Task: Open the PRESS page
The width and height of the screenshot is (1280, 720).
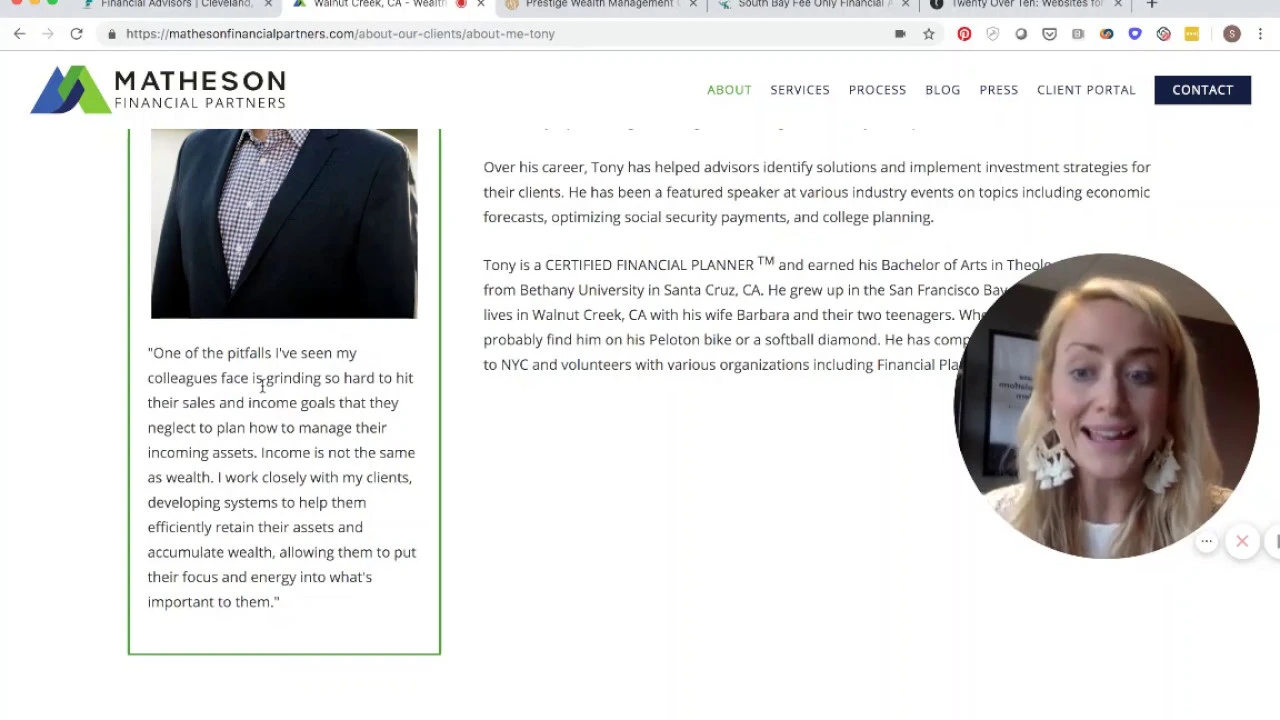Action: (998, 90)
